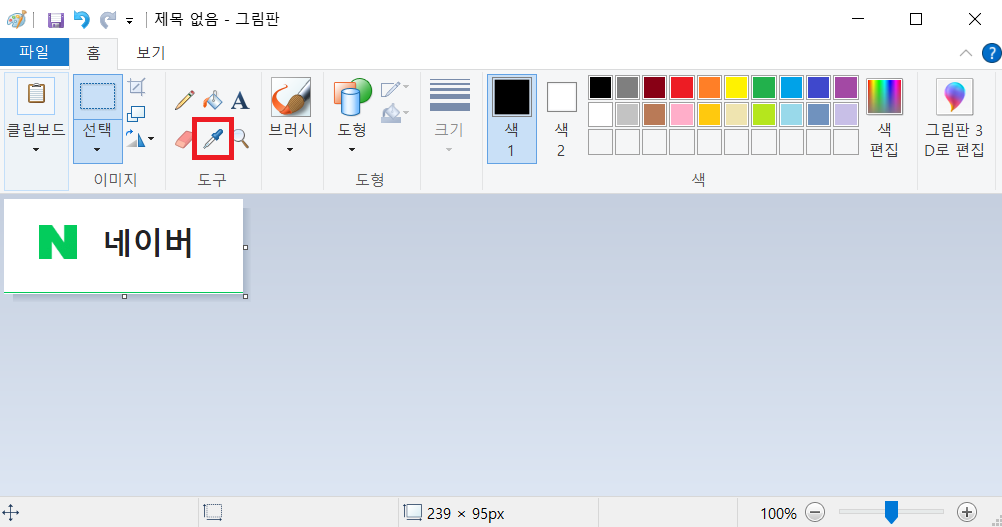Choose the brown color swatch
Image resolution: width=1002 pixels, height=527 pixels.
tap(654, 114)
